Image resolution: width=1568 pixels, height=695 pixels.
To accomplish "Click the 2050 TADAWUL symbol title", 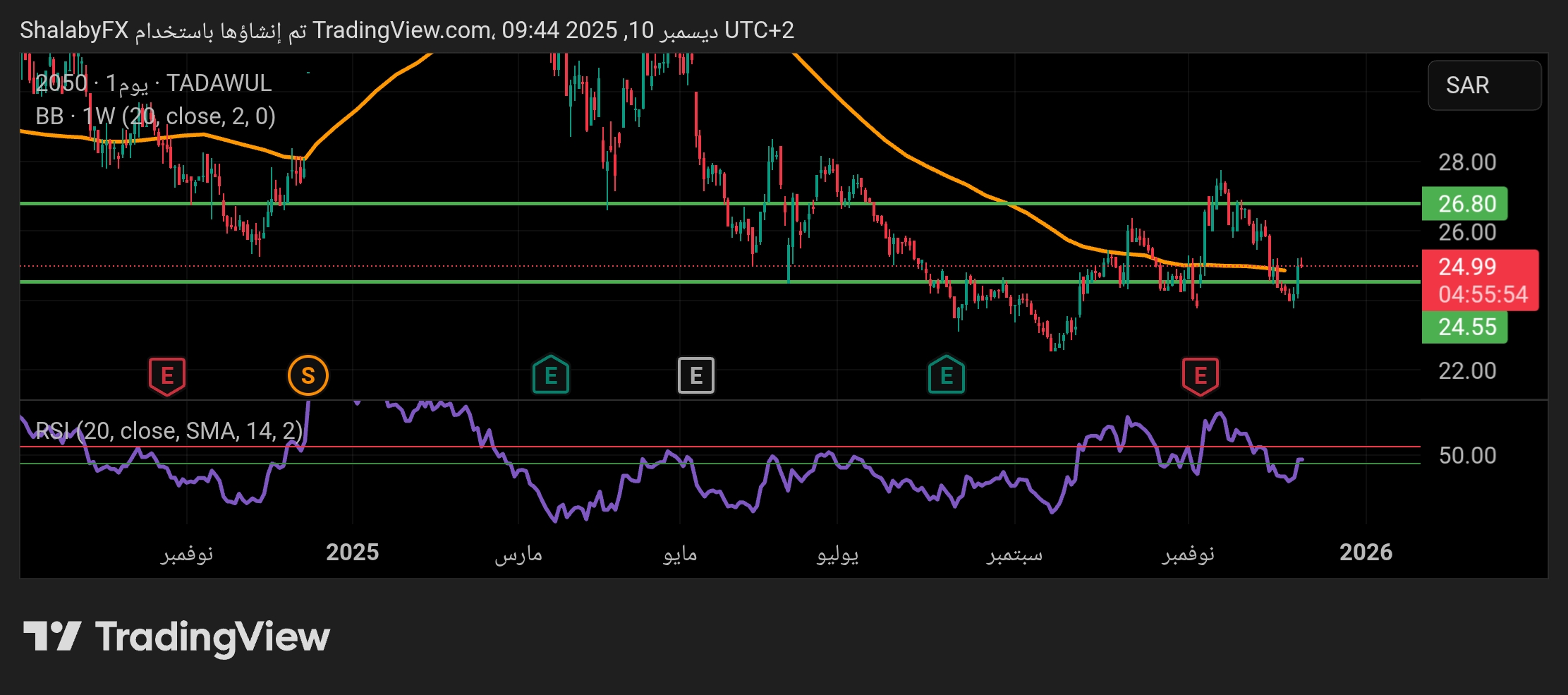I will pyautogui.click(x=154, y=83).
